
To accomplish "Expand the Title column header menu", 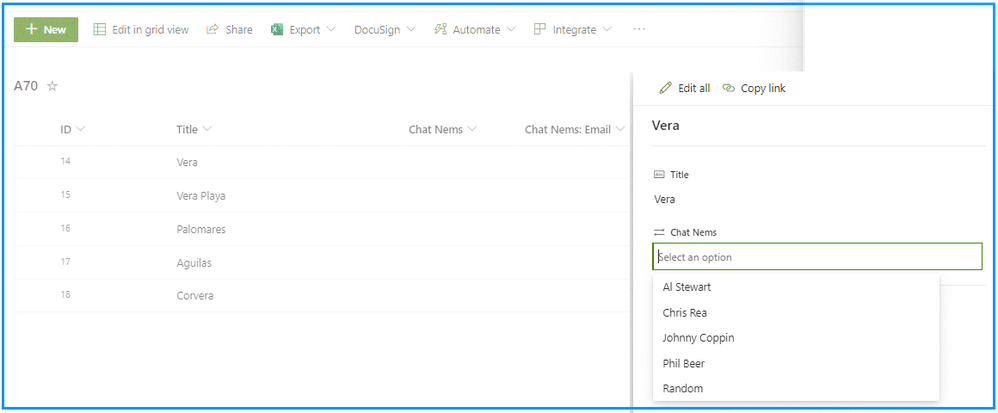I will tap(207, 130).
